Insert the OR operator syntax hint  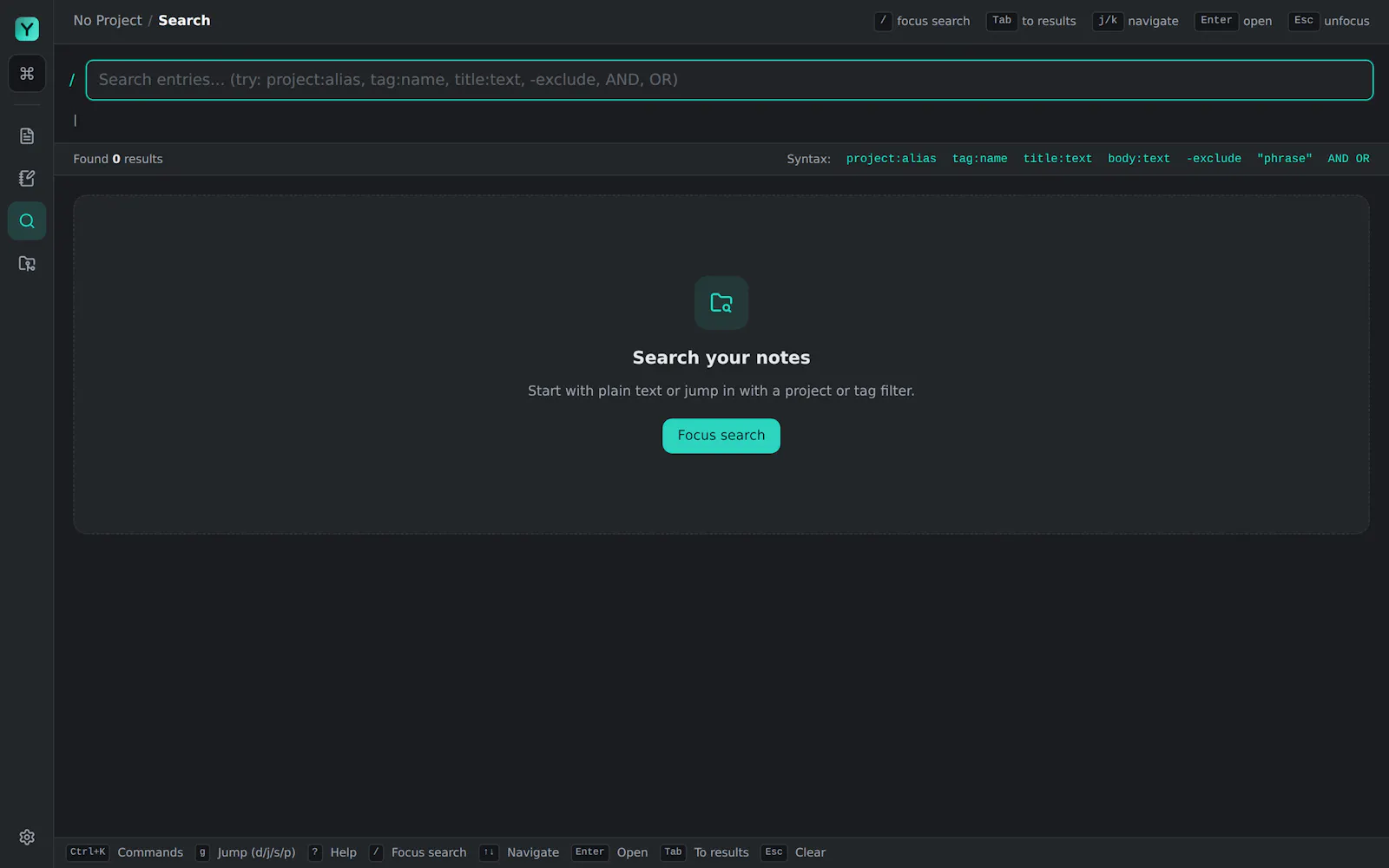tap(1362, 159)
